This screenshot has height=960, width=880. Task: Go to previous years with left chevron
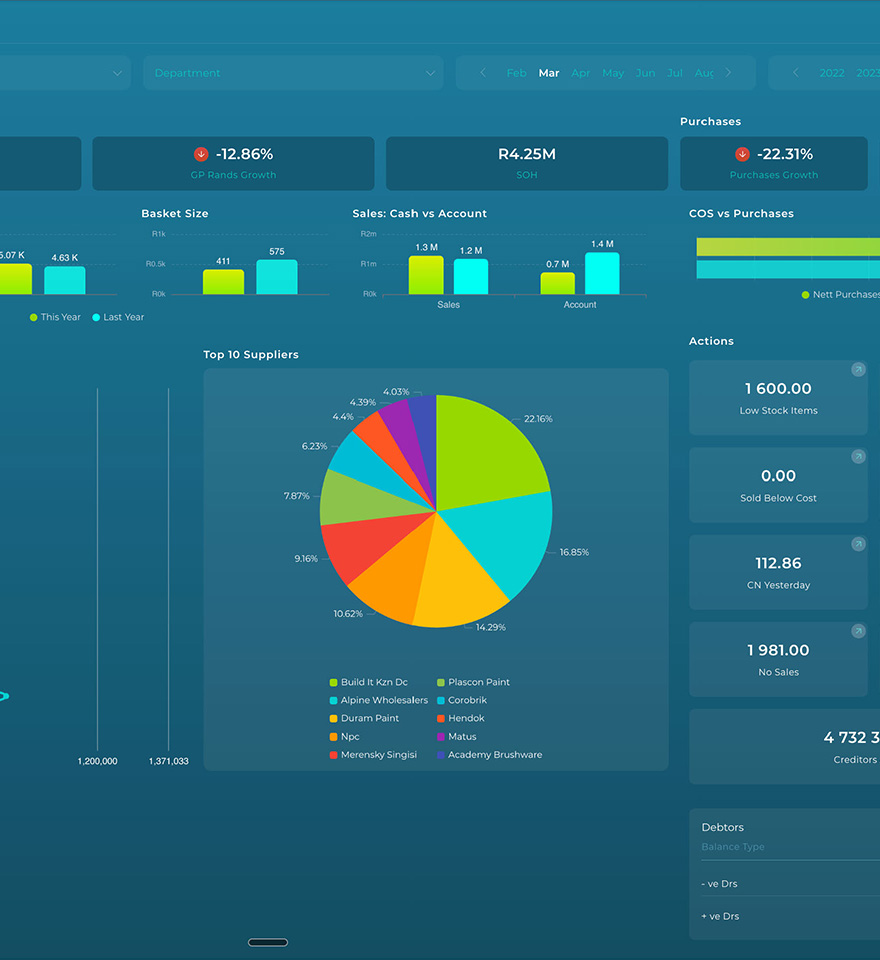tap(795, 72)
